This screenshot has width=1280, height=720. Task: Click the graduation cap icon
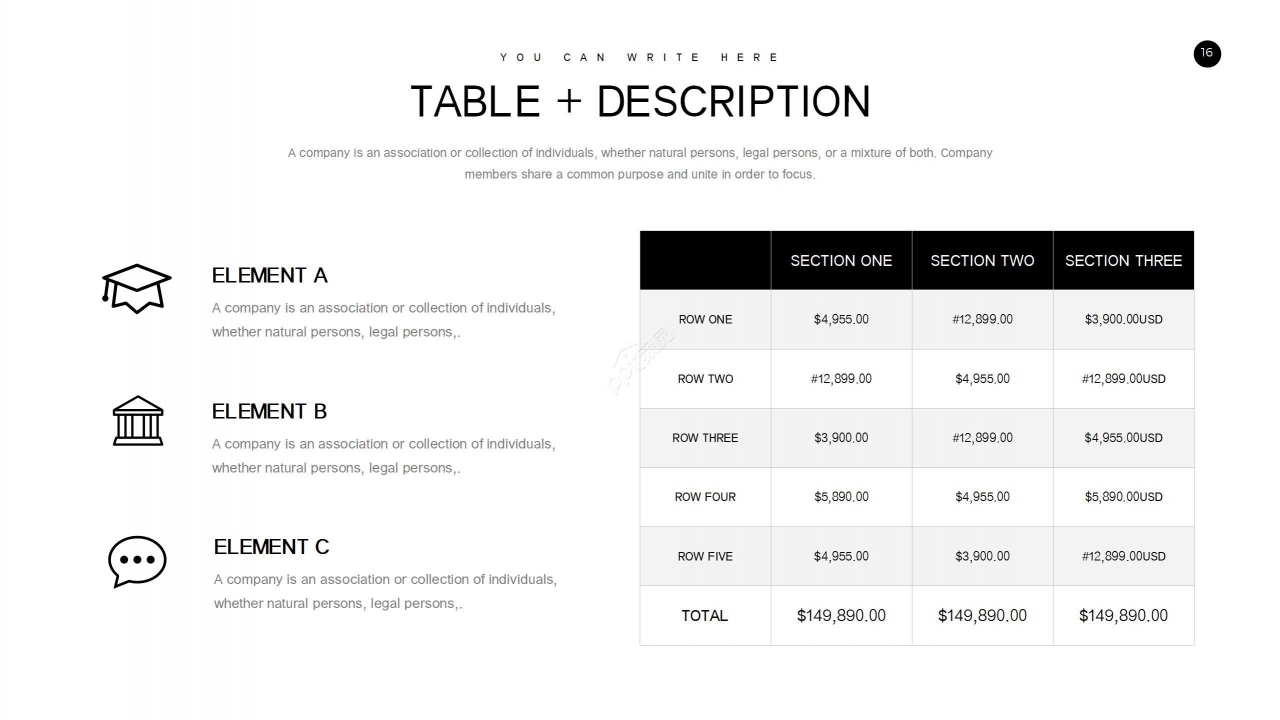tap(136, 288)
